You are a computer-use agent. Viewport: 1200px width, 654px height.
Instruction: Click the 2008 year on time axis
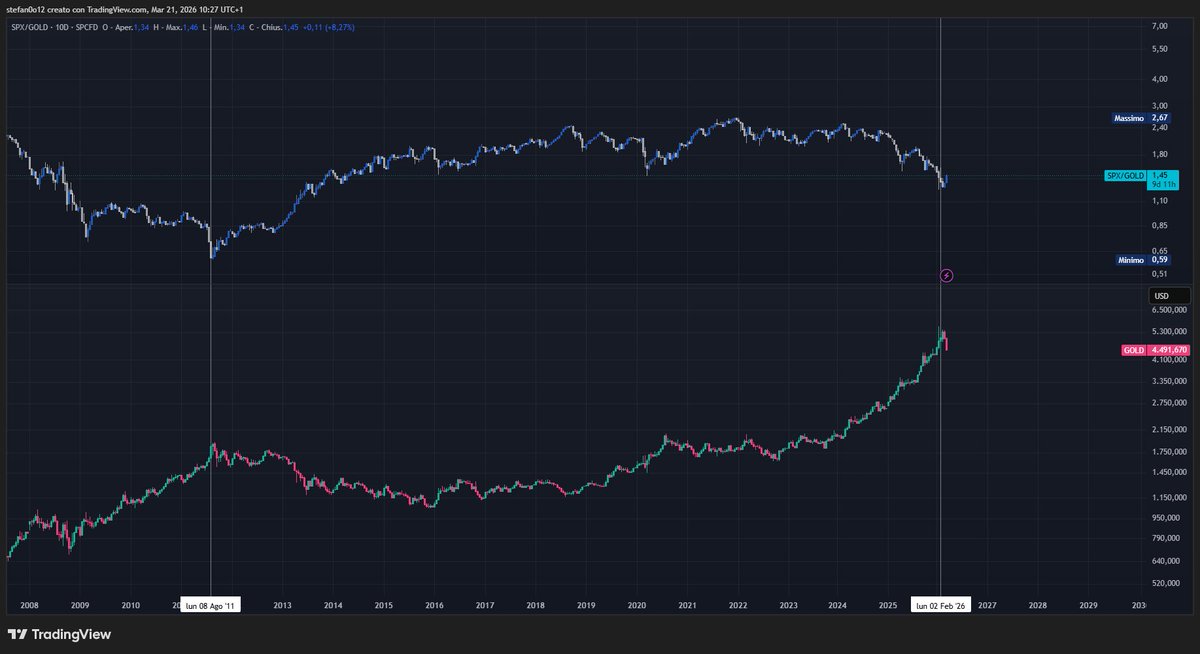click(28, 605)
